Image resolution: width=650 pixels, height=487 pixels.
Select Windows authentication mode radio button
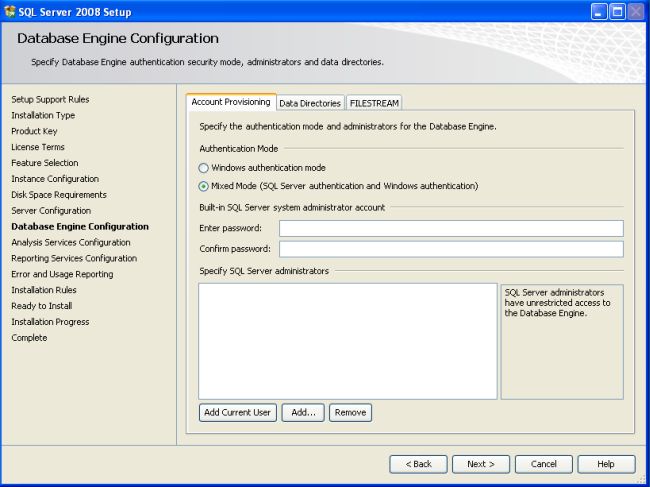click(203, 168)
